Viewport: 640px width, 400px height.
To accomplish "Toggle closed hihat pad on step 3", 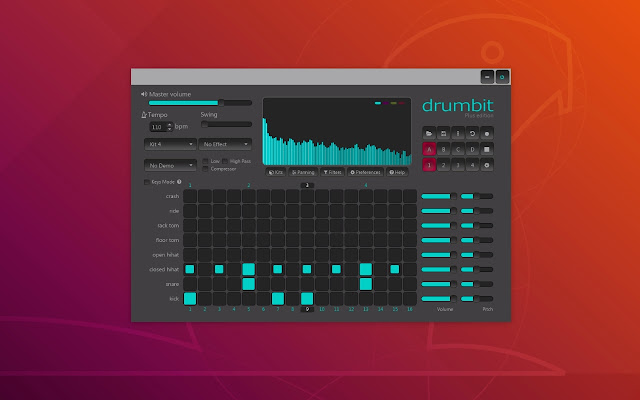I will coord(219,269).
